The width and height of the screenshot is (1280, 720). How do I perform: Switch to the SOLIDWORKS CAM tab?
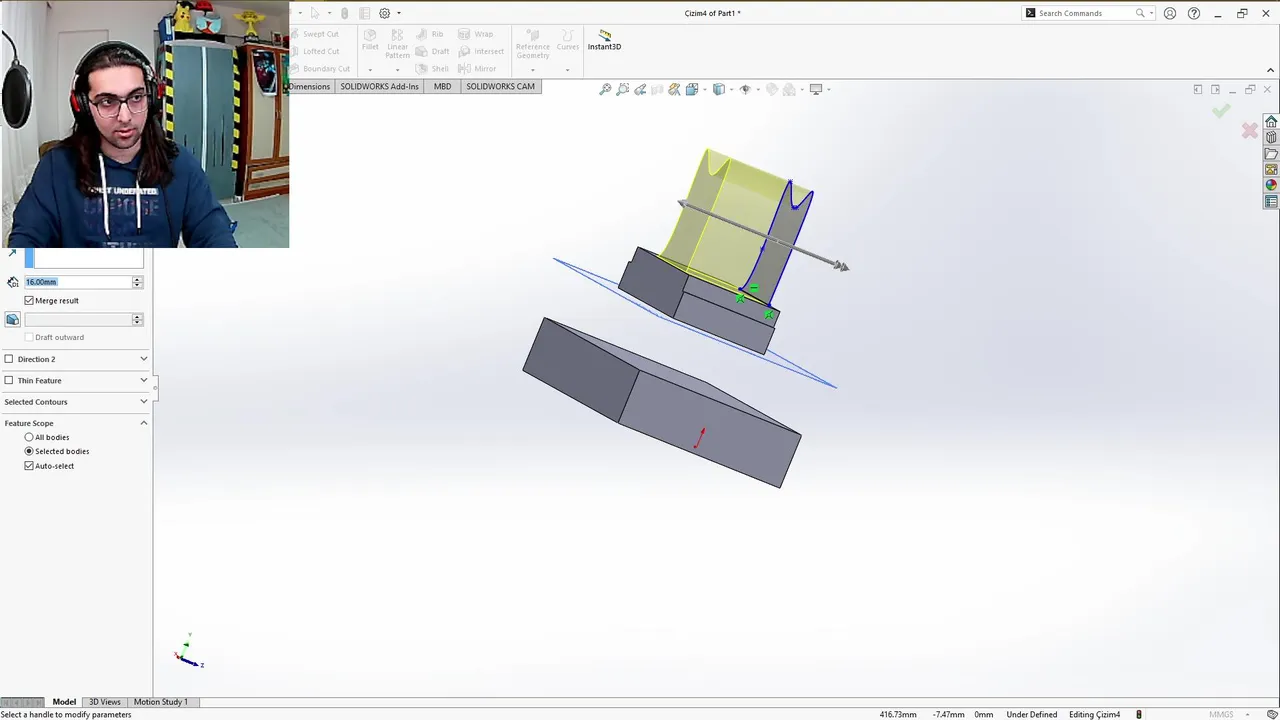click(500, 86)
